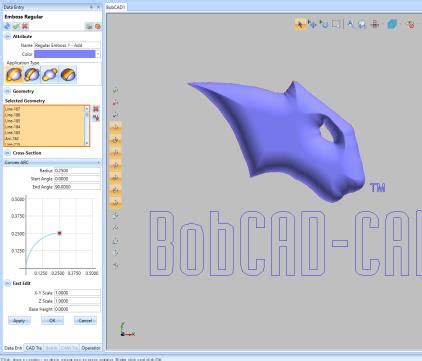The height and width of the screenshot is (361, 422).
Task: Click the Name input field
Action: click(67, 45)
